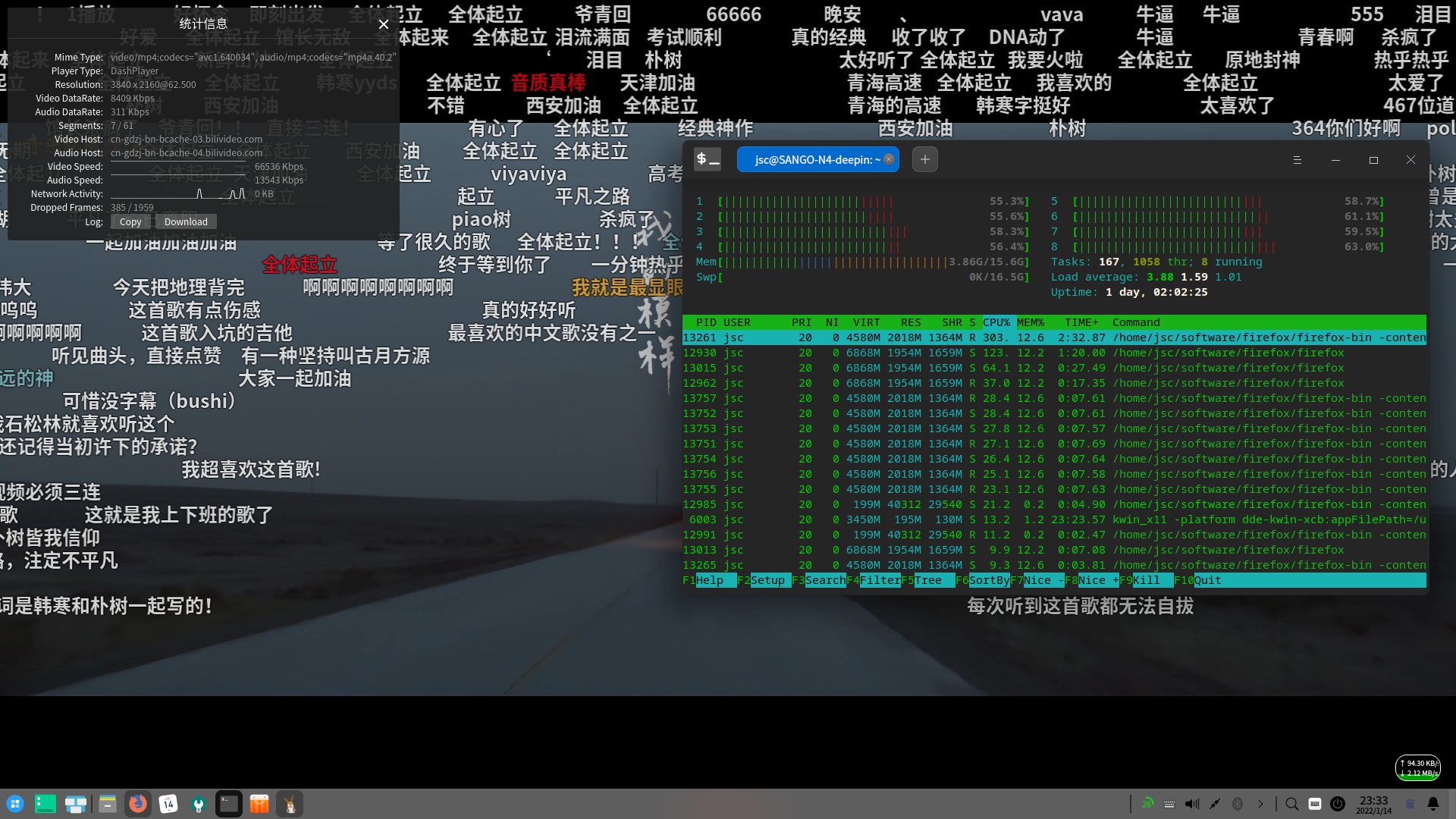Click the volume speaker tray icon
1456x819 pixels.
click(x=1192, y=804)
